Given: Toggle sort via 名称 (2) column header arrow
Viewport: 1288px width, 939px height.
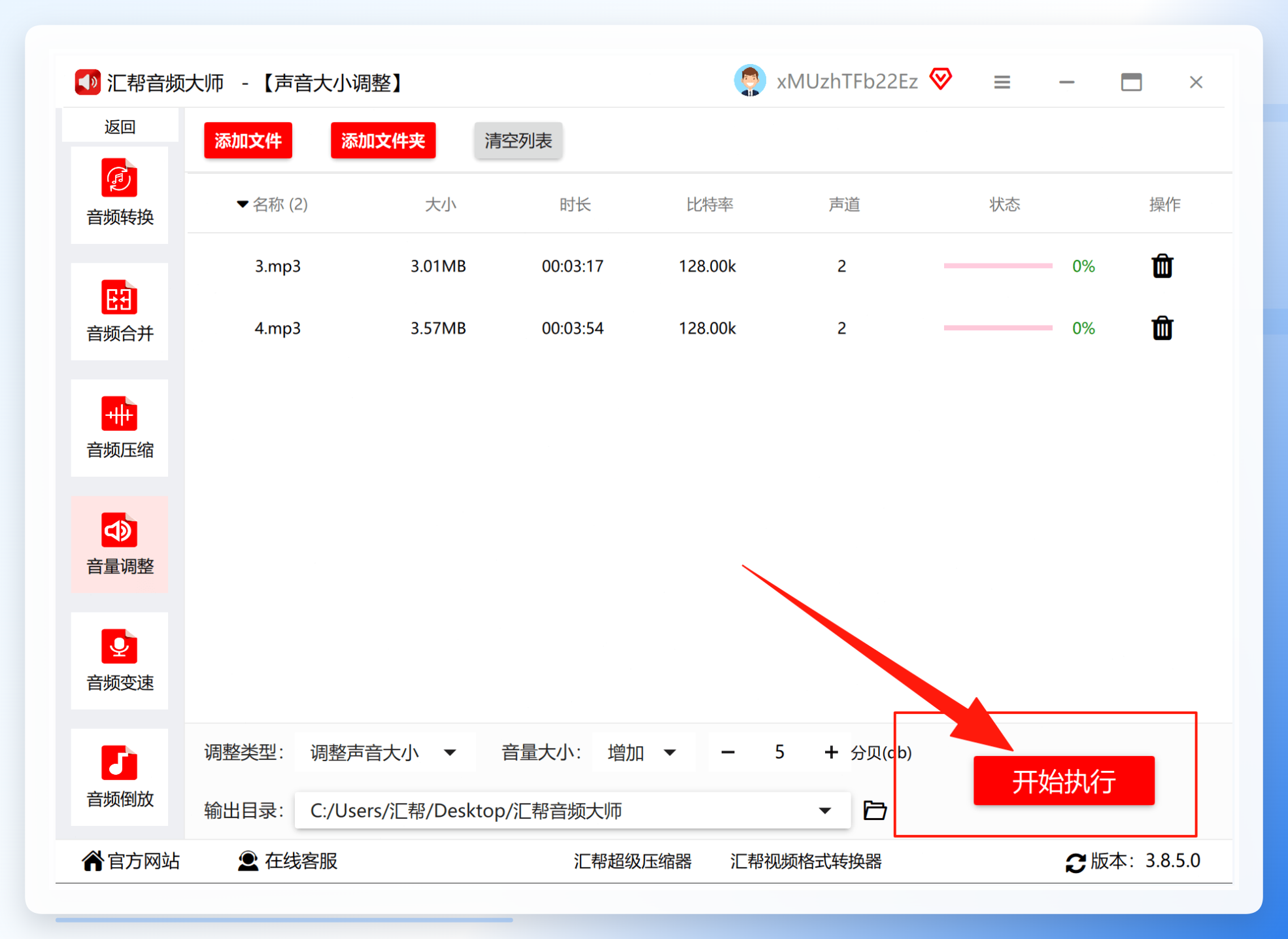Looking at the screenshot, I should coord(243,205).
